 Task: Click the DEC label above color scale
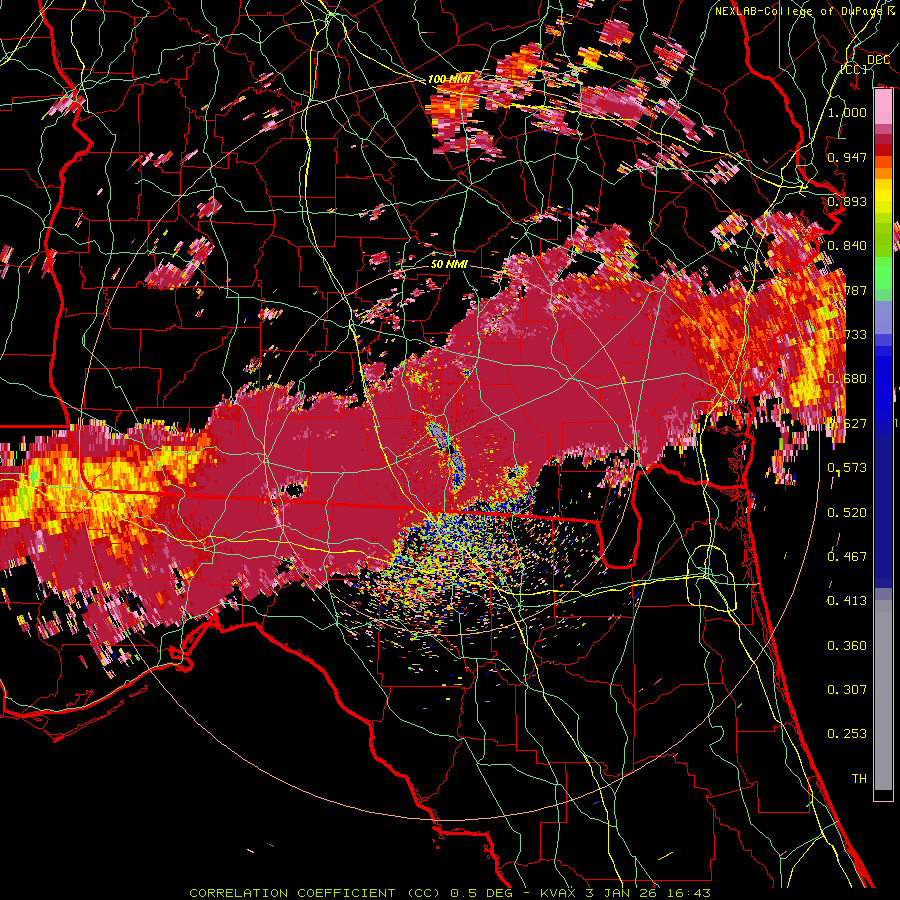(878, 59)
